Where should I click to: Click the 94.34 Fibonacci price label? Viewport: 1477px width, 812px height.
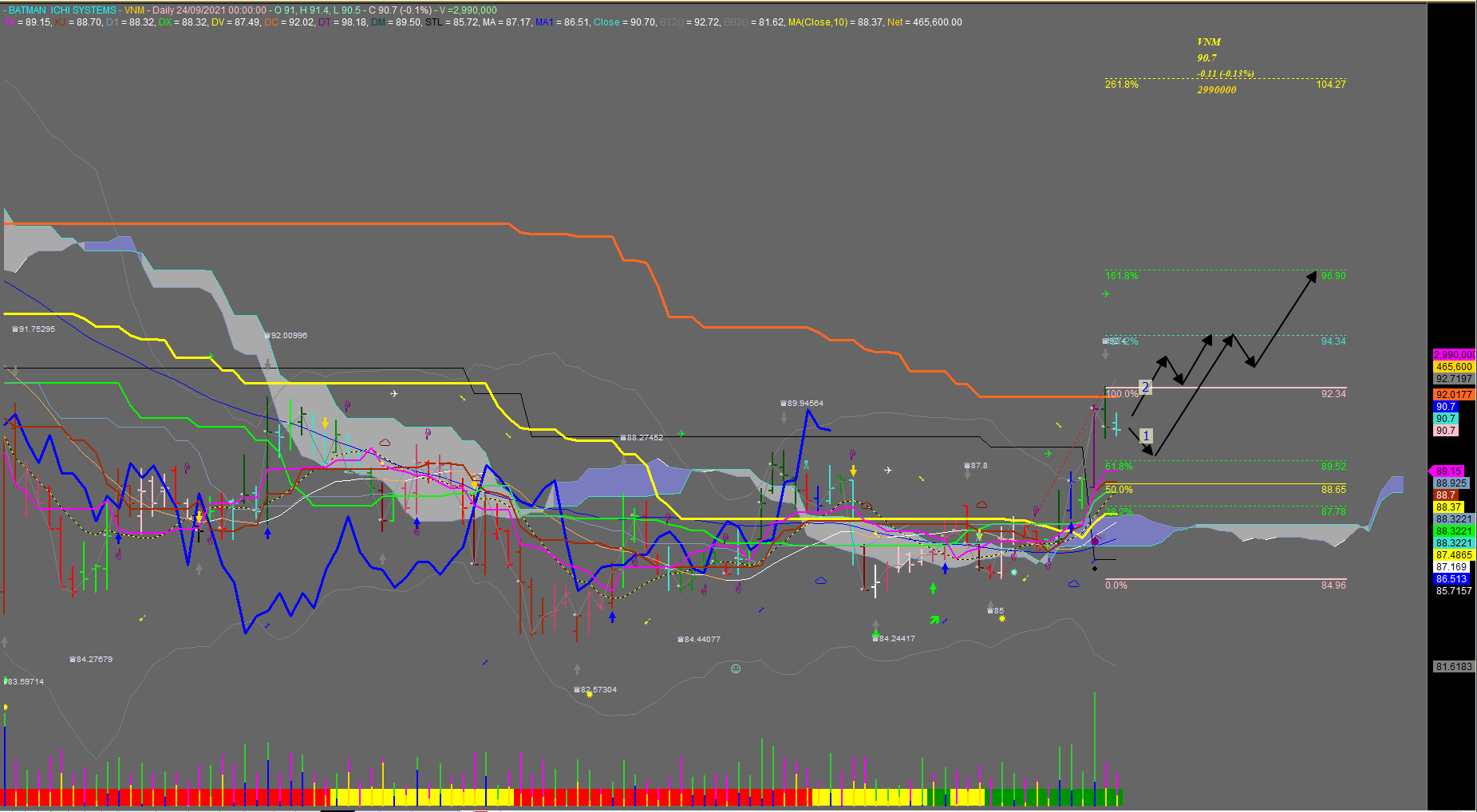pyautogui.click(x=1333, y=341)
